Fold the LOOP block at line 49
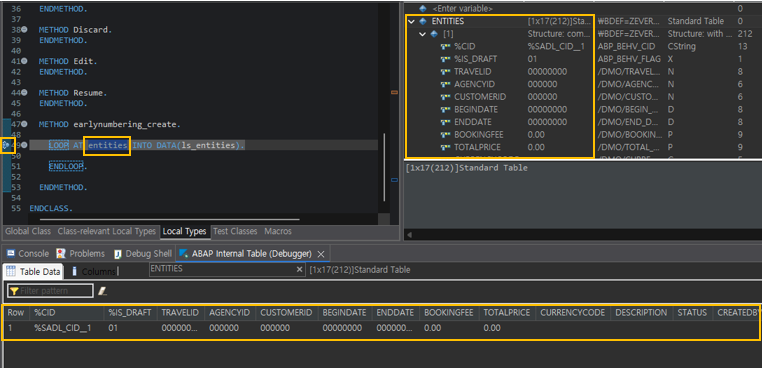The height and width of the screenshot is (368, 762). [24, 145]
